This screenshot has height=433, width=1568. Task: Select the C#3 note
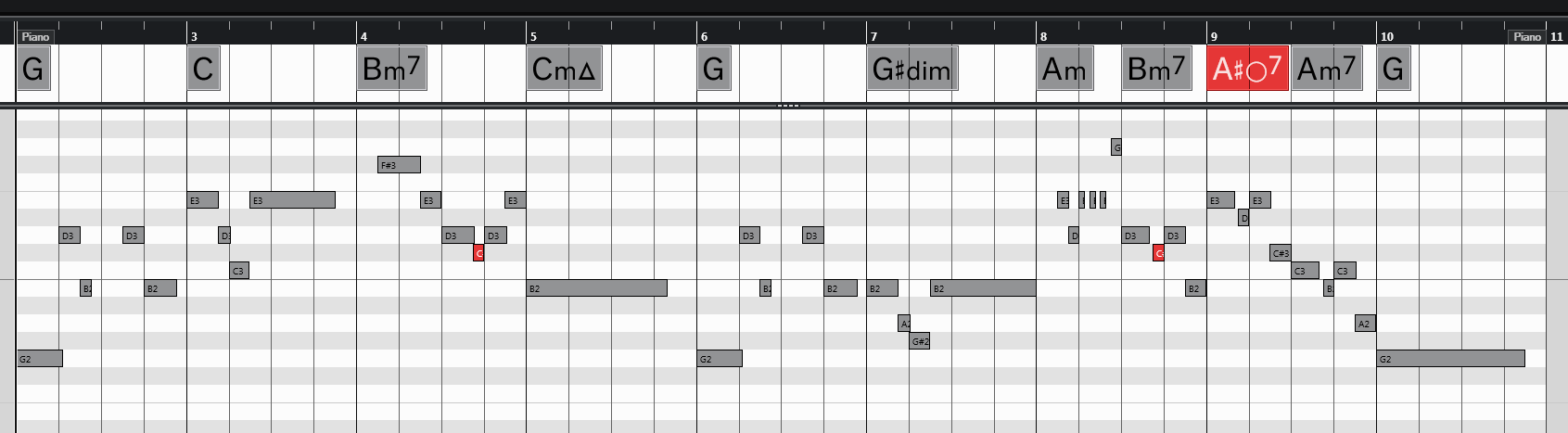[x=1280, y=253]
